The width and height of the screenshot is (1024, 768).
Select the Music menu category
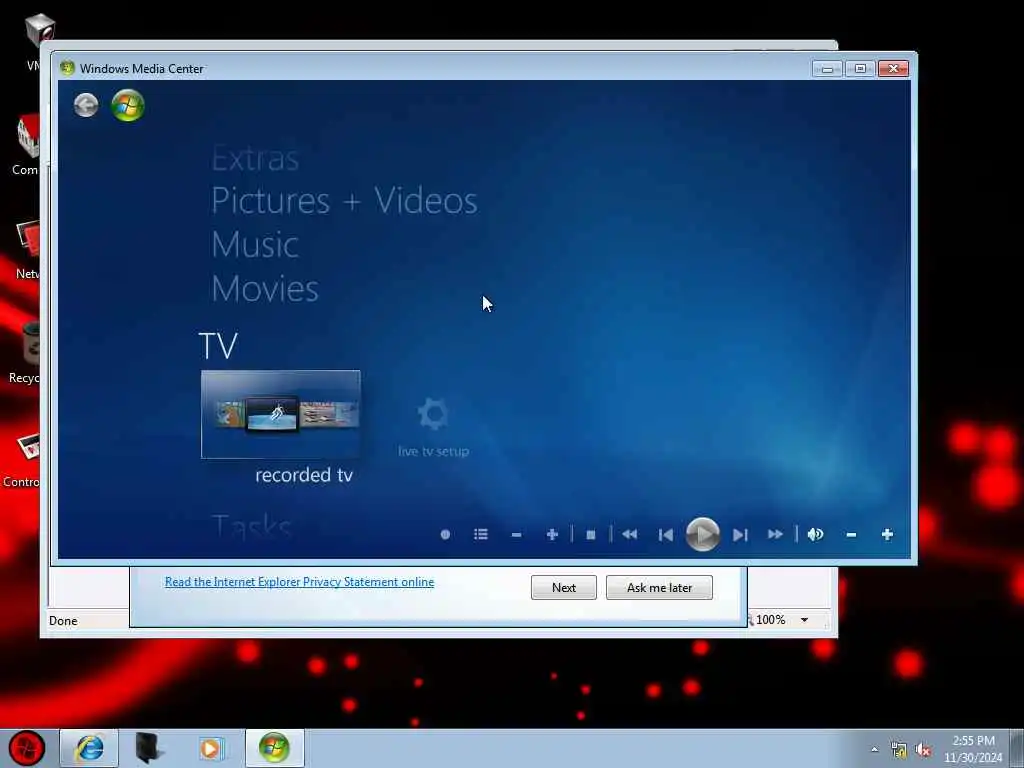(x=255, y=245)
